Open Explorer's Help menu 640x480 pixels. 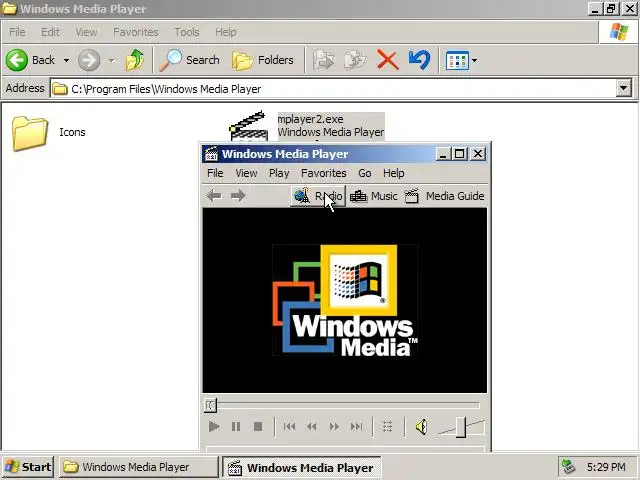pyautogui.click(x=226, y=32)
